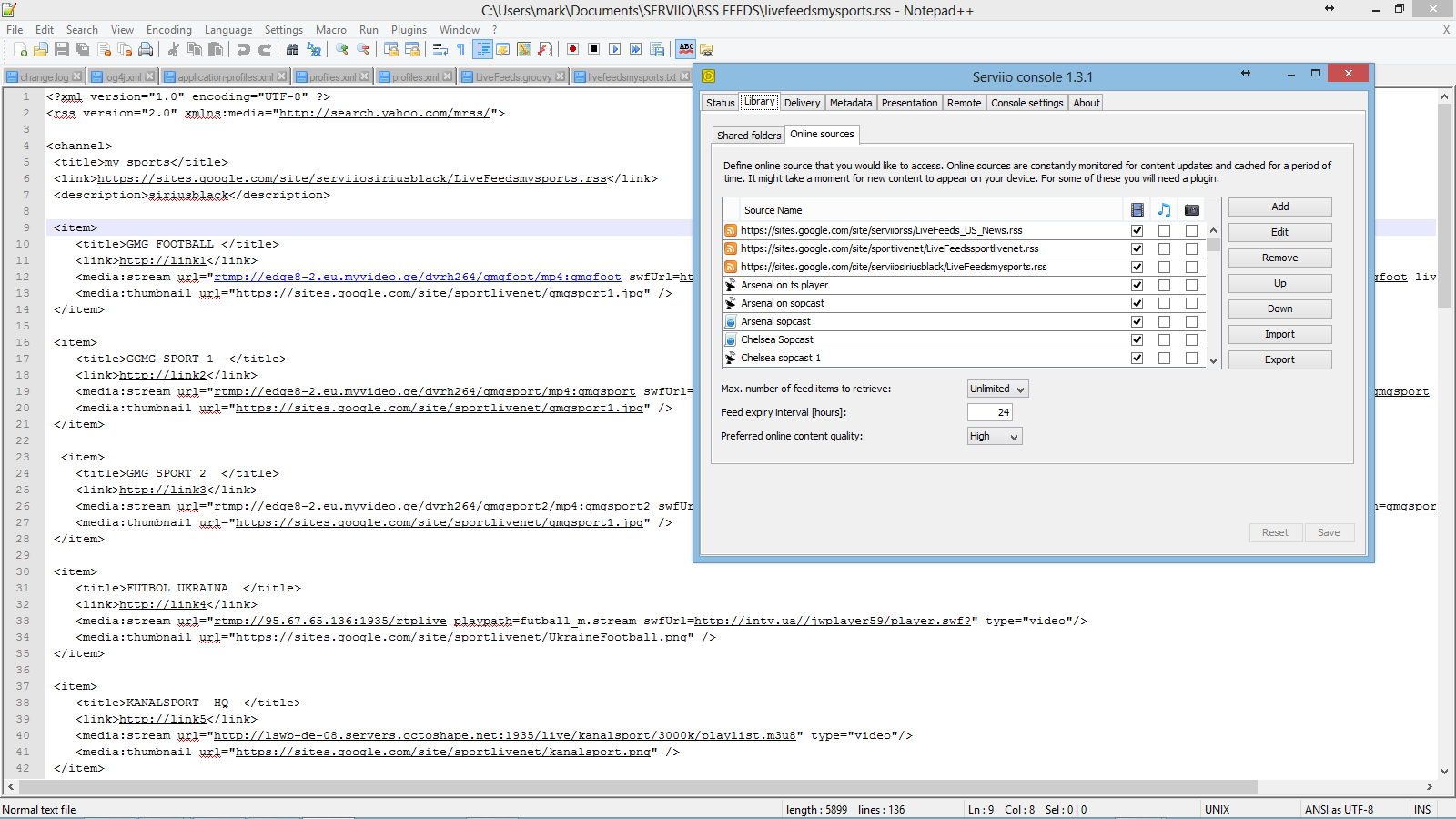This screenshot has width=1456, height=819.
Task: Click the Cut scissors icon
Action: 173,49
